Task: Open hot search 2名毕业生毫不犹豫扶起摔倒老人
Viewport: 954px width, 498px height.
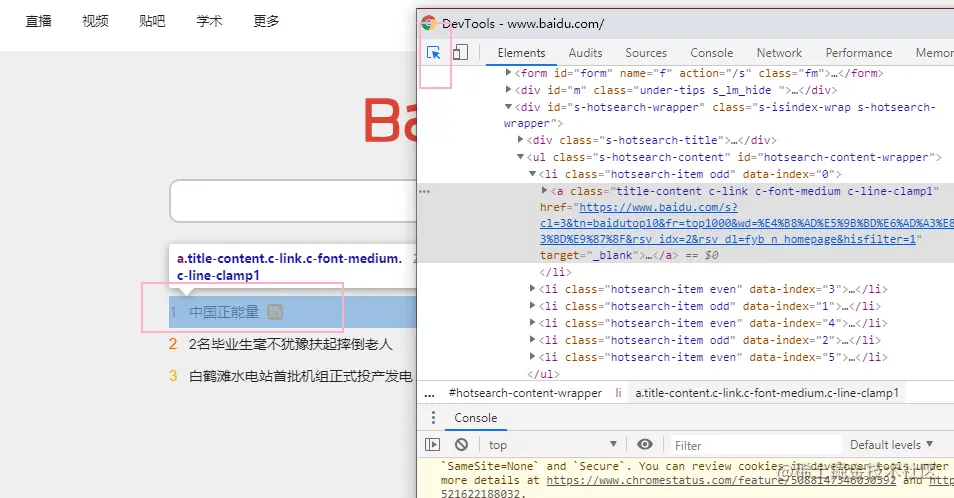Action: [291, 344]
